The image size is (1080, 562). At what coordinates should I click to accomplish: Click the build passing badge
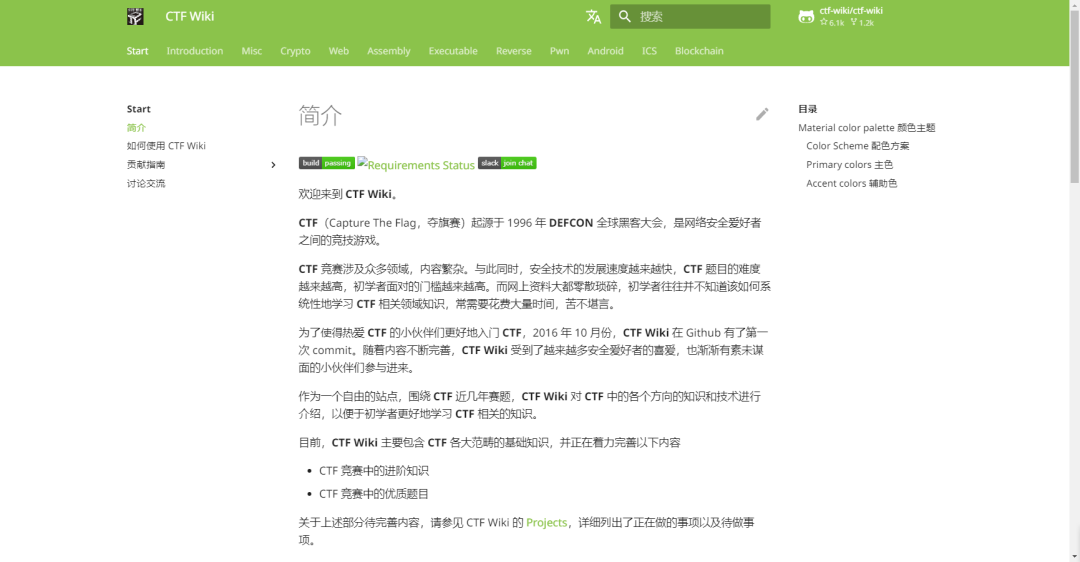326,163
